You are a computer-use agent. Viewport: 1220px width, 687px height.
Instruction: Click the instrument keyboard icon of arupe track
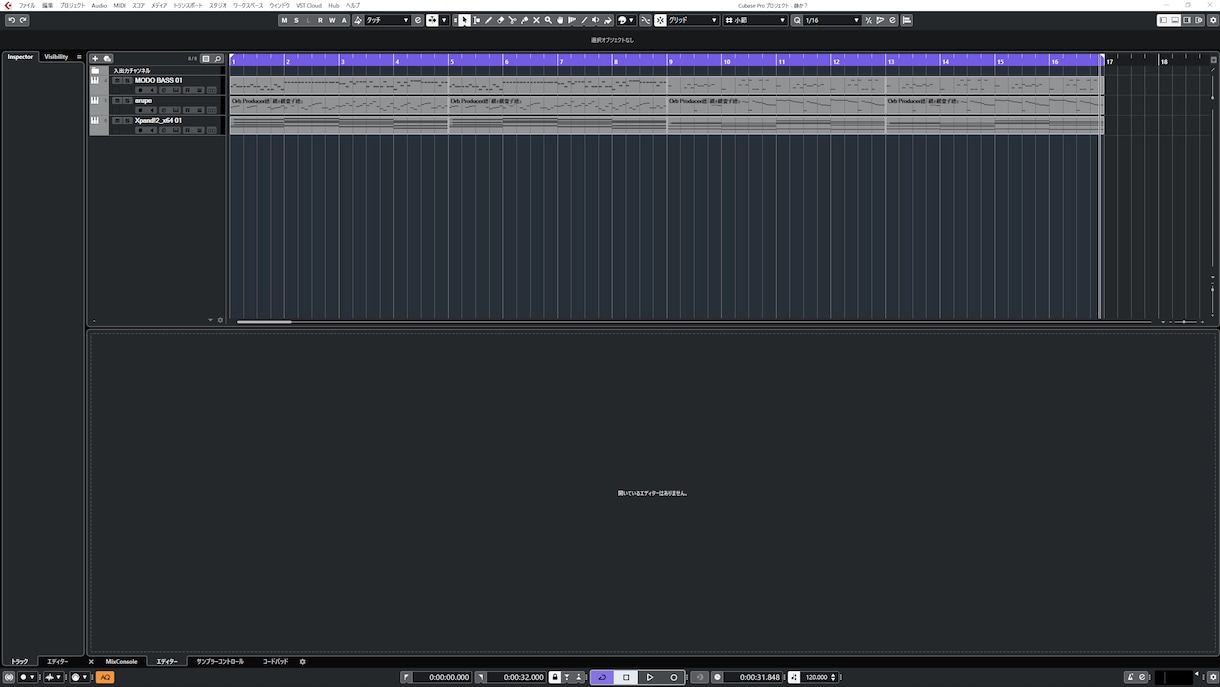click(95, 101)
